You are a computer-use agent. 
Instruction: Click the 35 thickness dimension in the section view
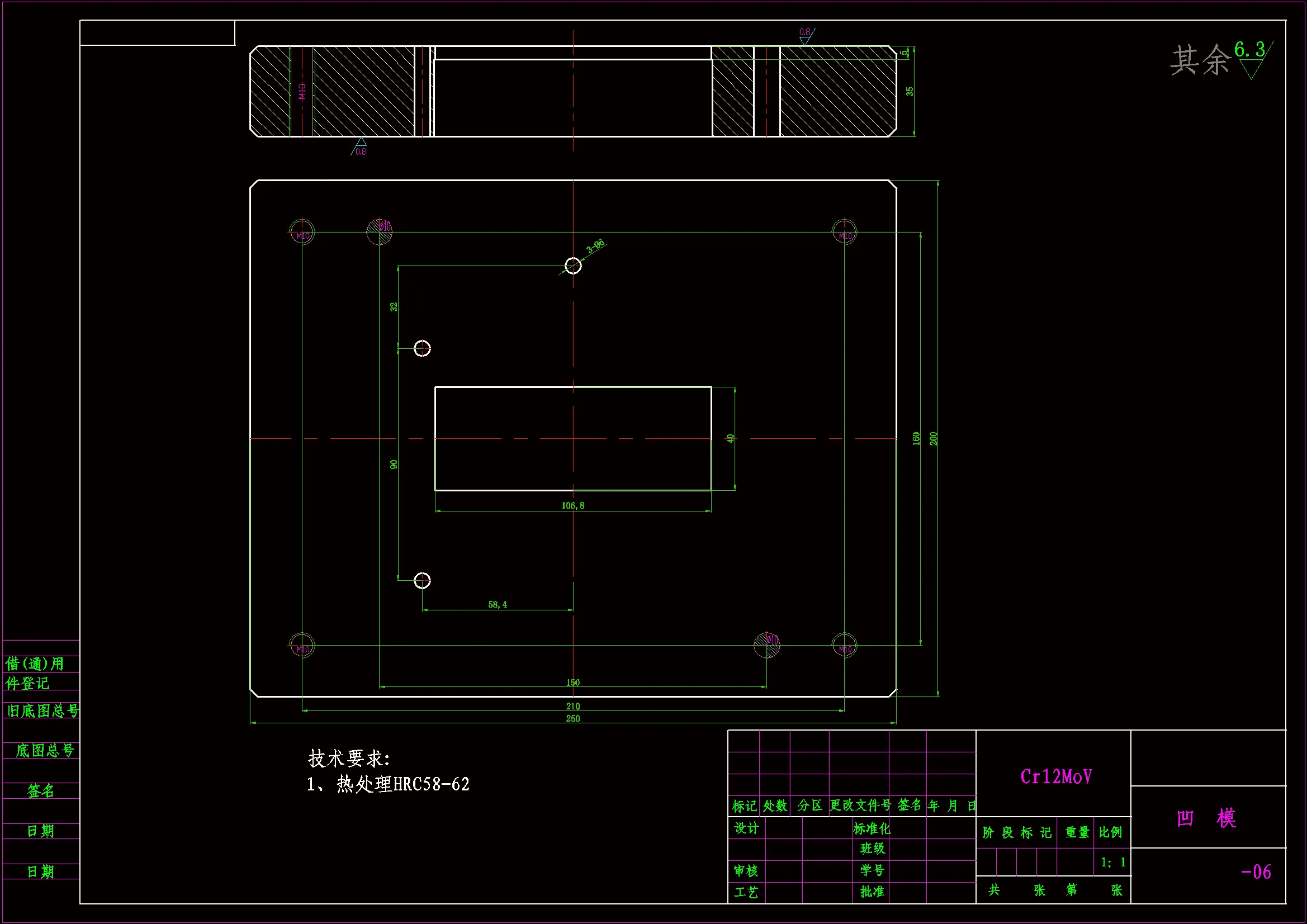click(x=910, y=91)
